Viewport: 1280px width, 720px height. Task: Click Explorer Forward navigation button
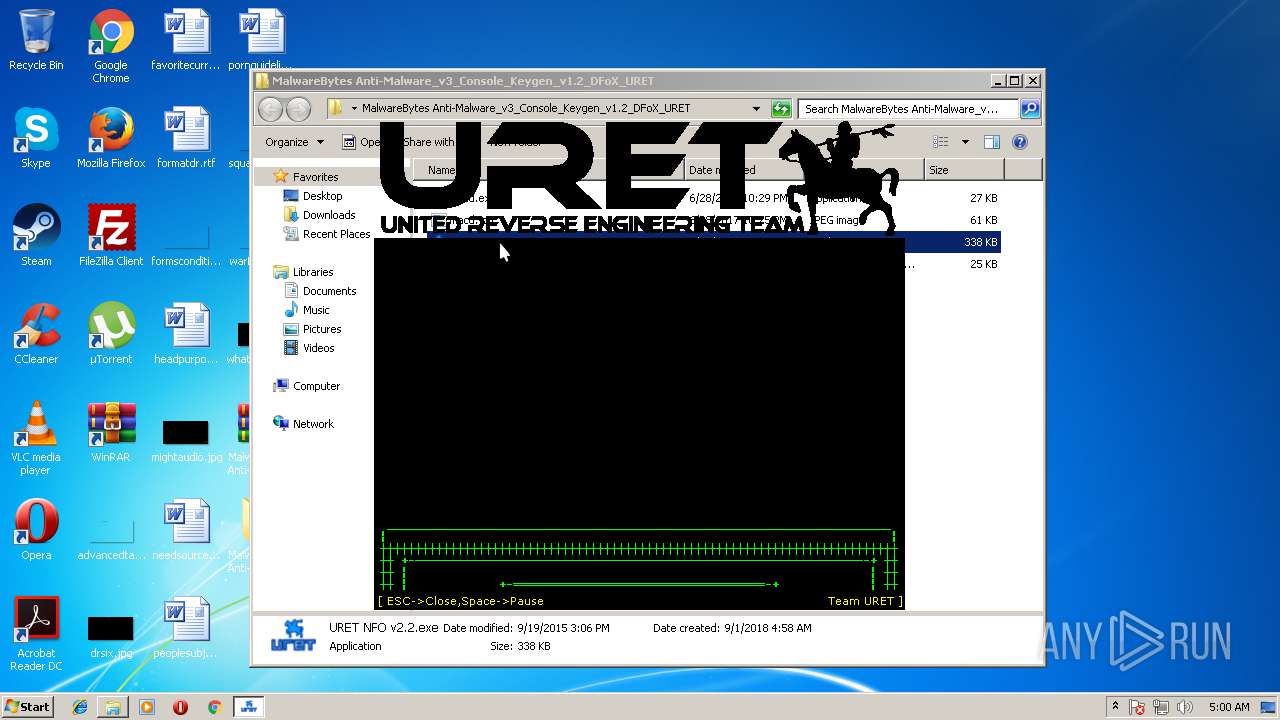click(x=298, y=108)
